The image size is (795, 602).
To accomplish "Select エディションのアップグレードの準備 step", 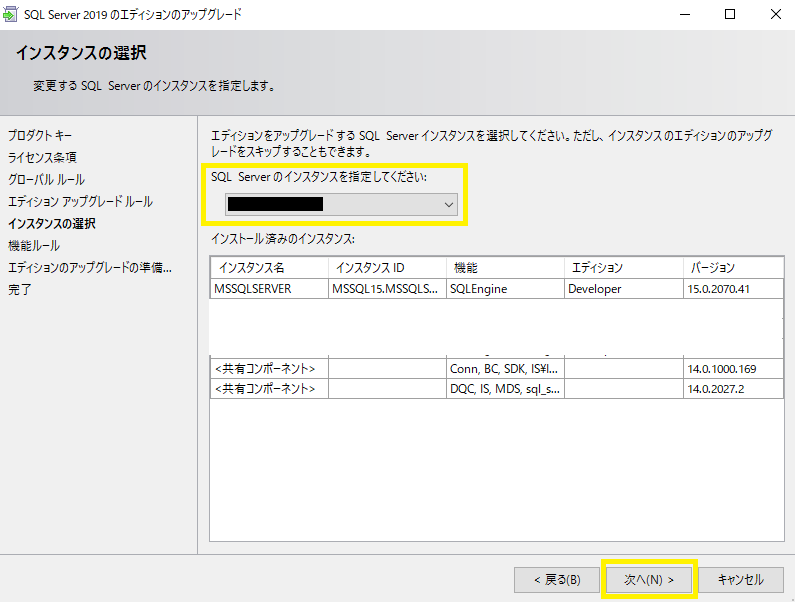I will click(90, 267).
